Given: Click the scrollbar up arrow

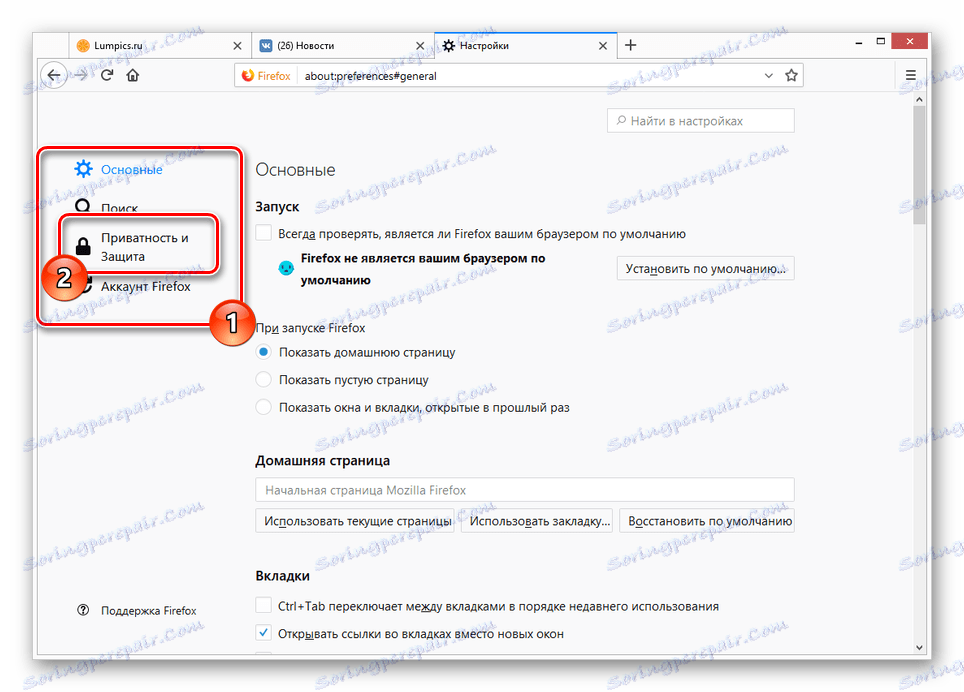Looking at the screenshot, I should tap(919, 99).
